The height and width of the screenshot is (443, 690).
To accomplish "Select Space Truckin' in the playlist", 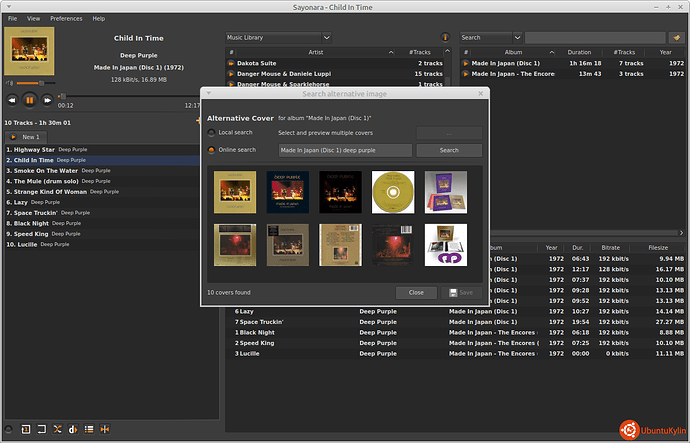I will coord(103,213).
